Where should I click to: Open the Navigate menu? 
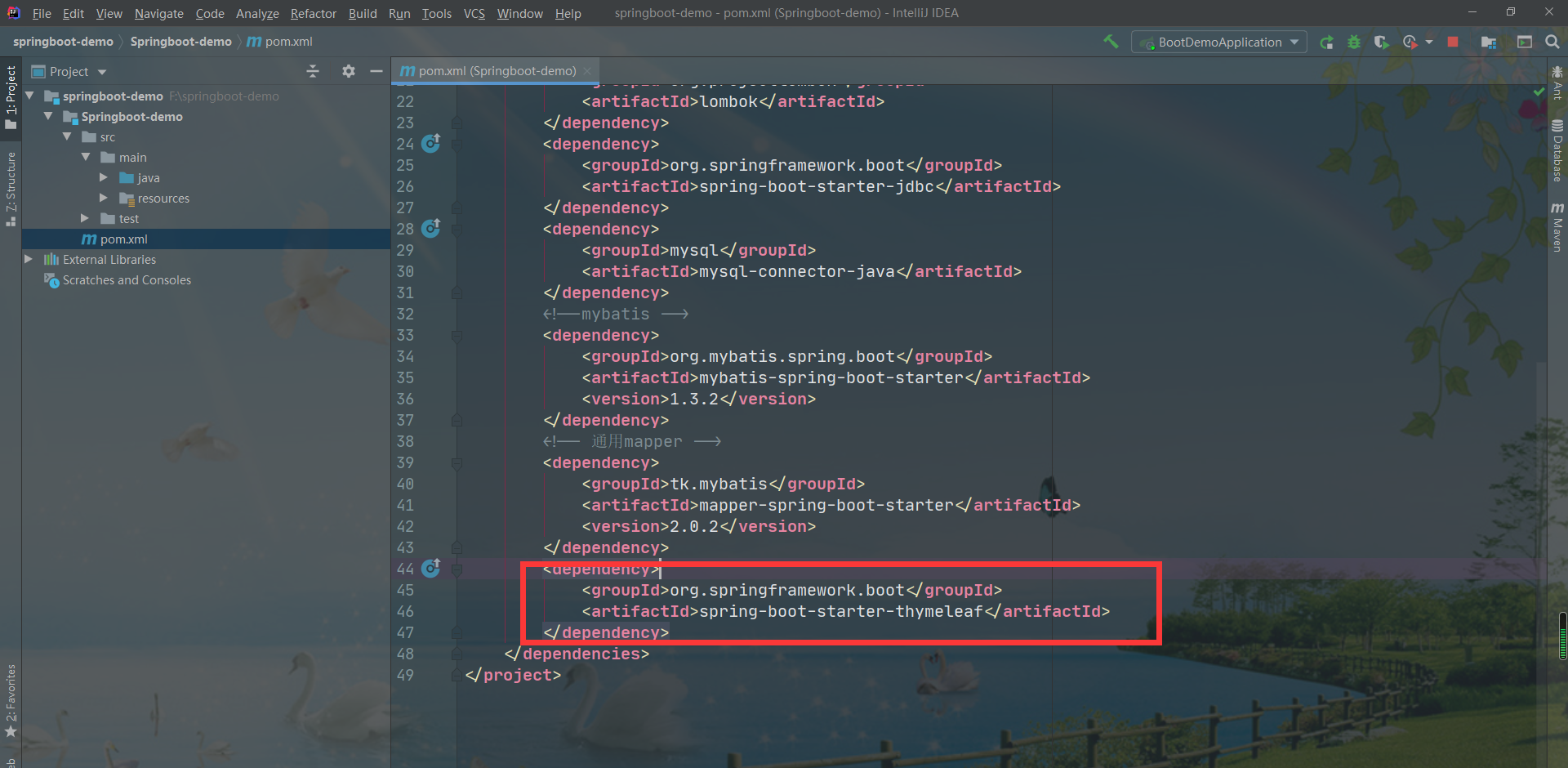click(159, 13)
